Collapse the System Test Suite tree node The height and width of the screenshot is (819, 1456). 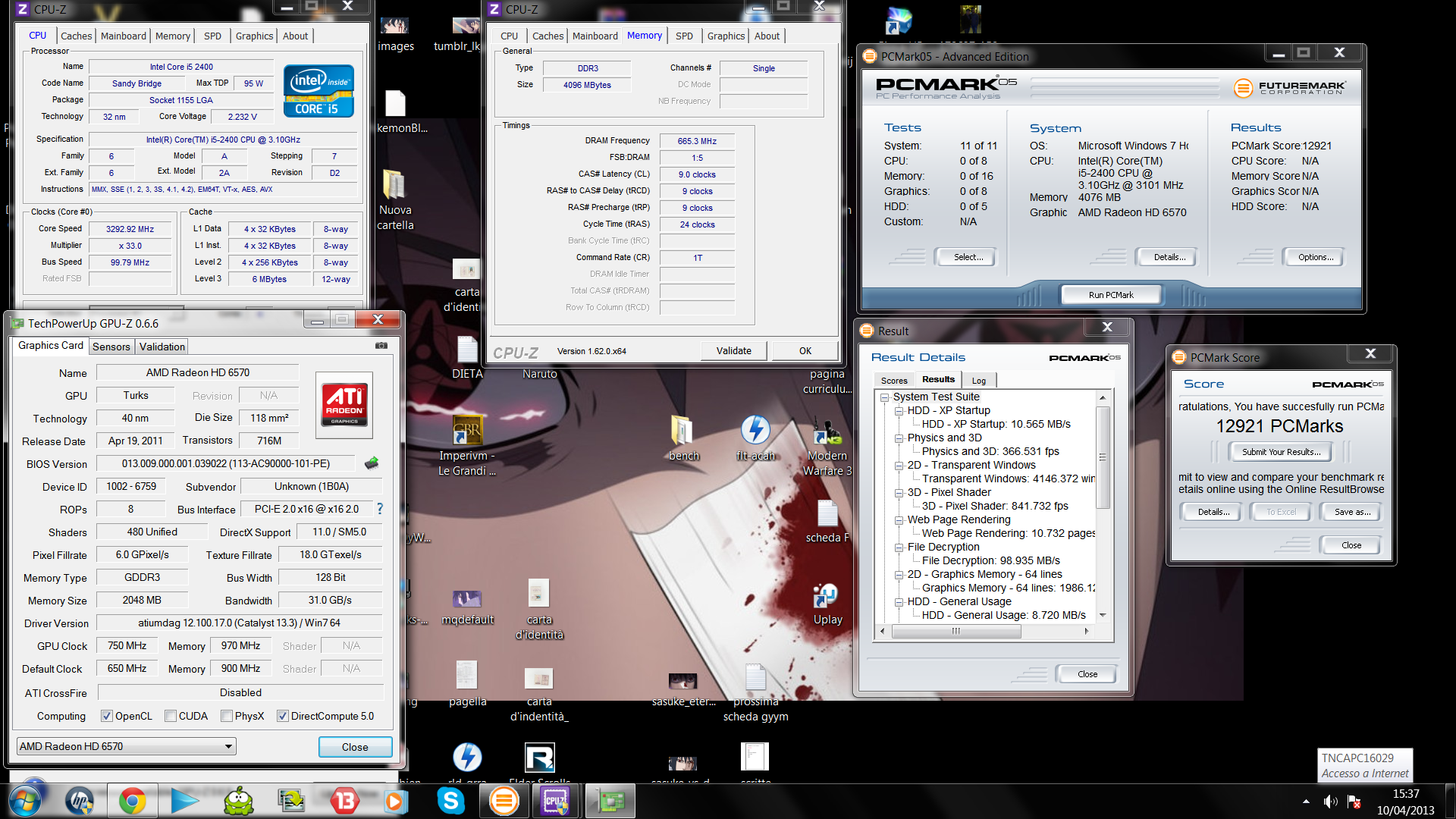(x=884, y=397)
